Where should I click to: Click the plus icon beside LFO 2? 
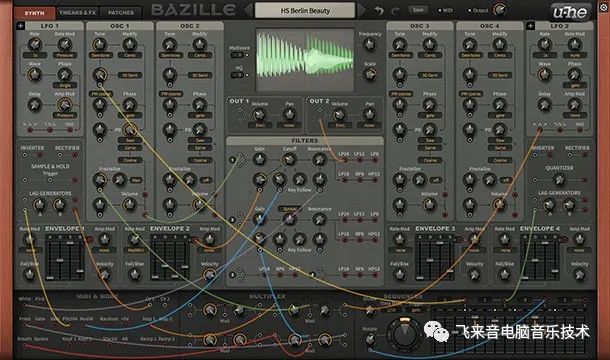[530, 26]
